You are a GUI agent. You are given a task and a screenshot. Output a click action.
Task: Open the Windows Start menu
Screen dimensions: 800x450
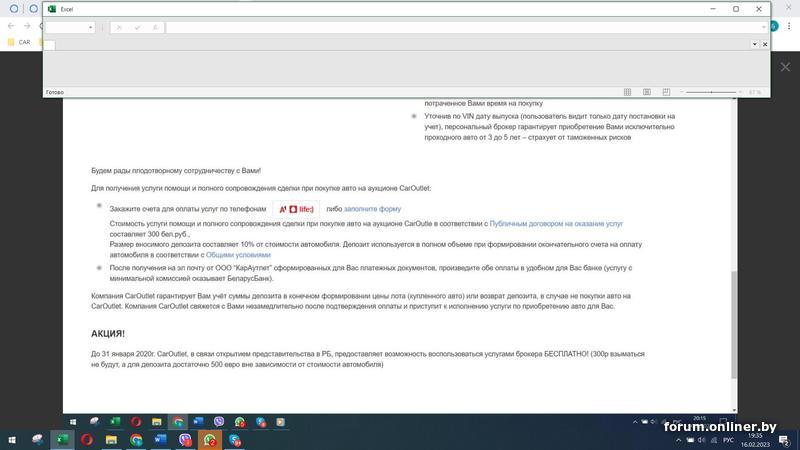click(x=12, y=440)
